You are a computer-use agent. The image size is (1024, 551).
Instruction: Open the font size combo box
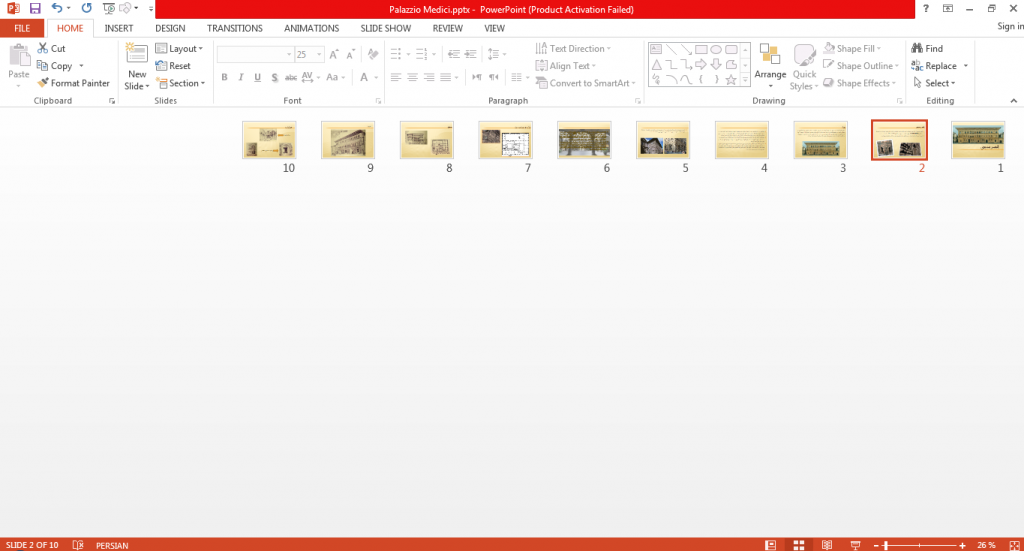(x=309, y=54)
